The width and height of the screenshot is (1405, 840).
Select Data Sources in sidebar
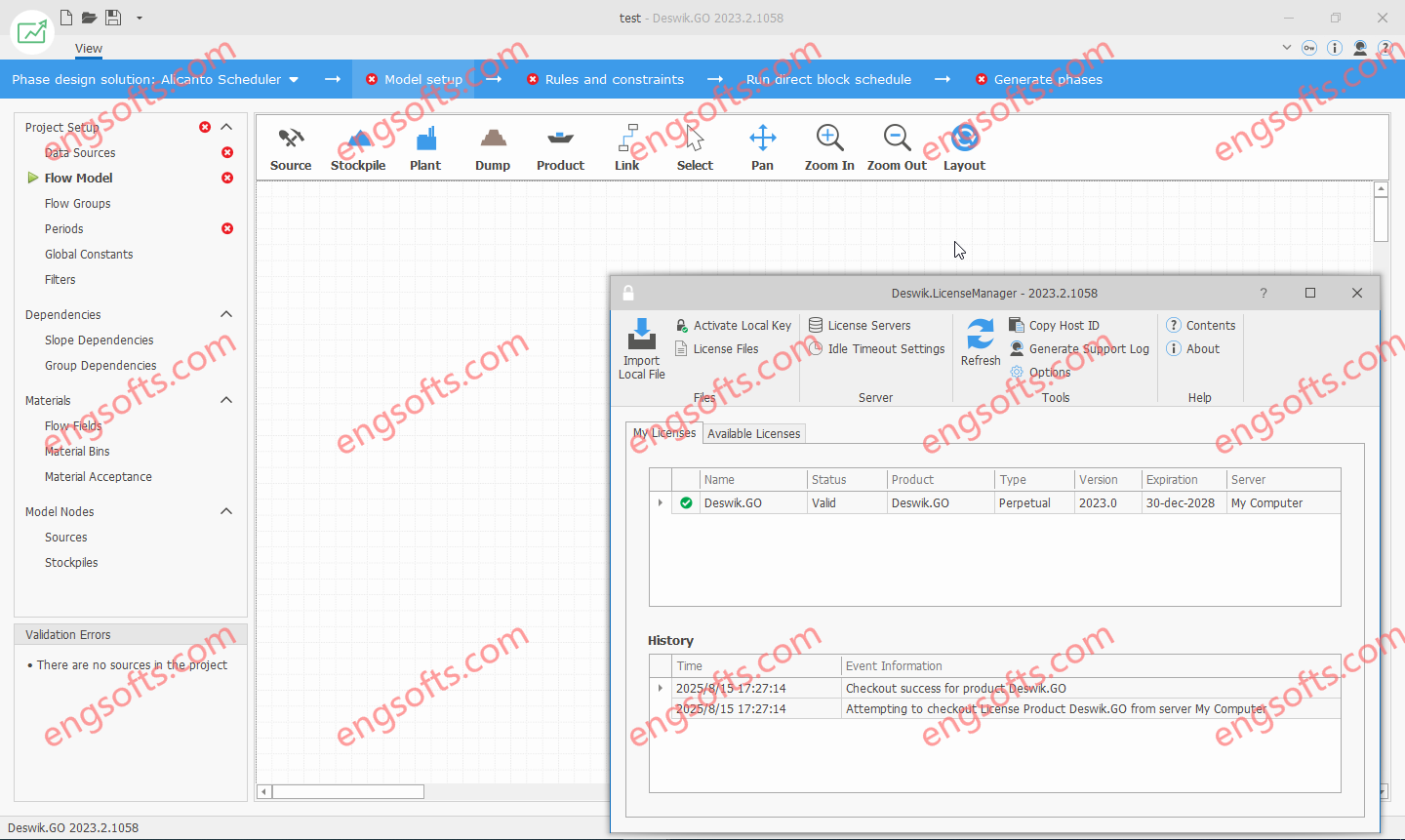(x=80, y=152)
